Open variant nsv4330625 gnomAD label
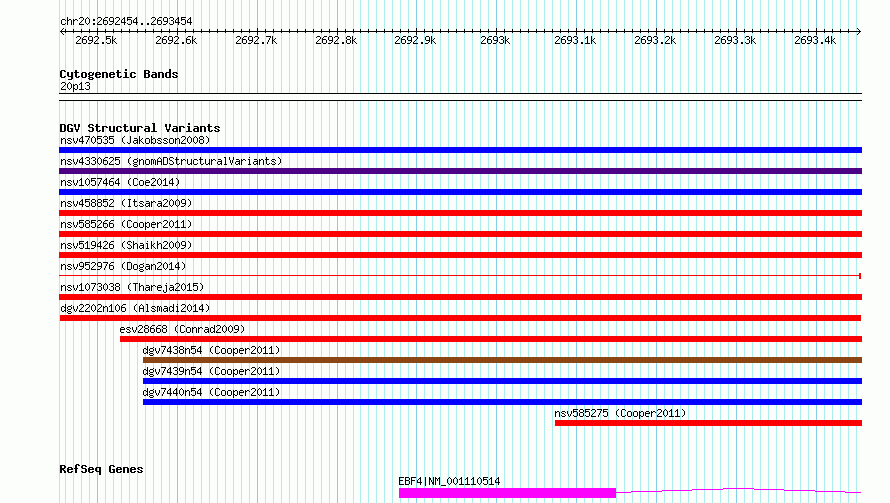This screenshot has height=503, width=890. pyautogui.click(x=171, y=161)
